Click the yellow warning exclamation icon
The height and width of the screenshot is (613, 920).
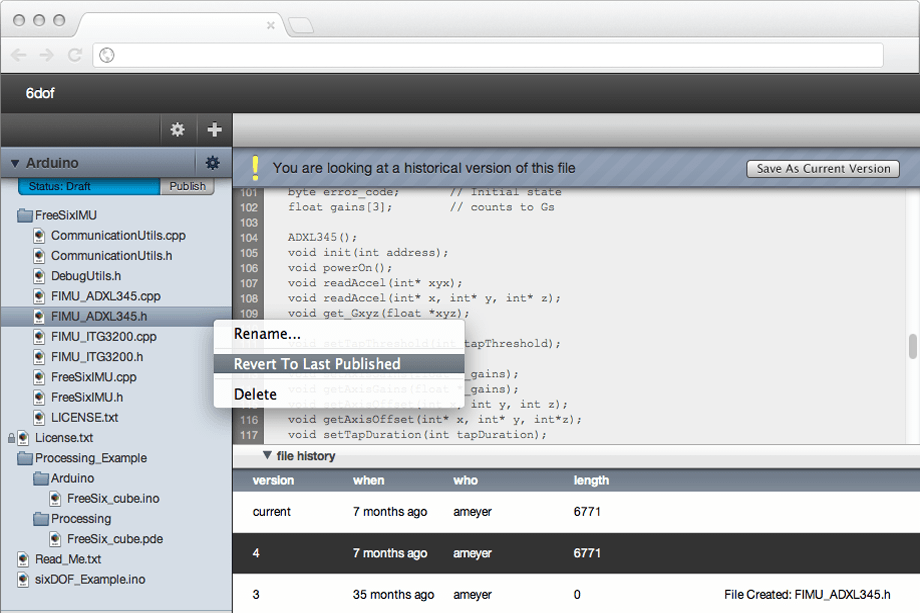click(255, 168)
